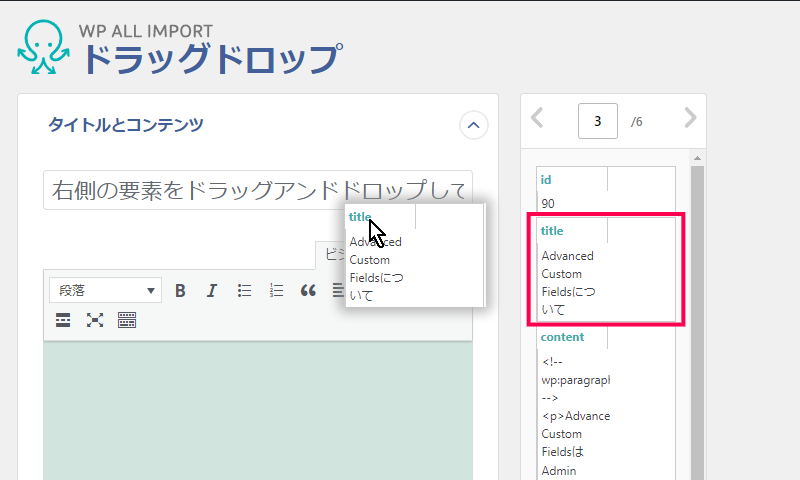800x480 pixels.
Task: Click the タイトルとコンテンツ section heading
Action: tap(126, 125)
